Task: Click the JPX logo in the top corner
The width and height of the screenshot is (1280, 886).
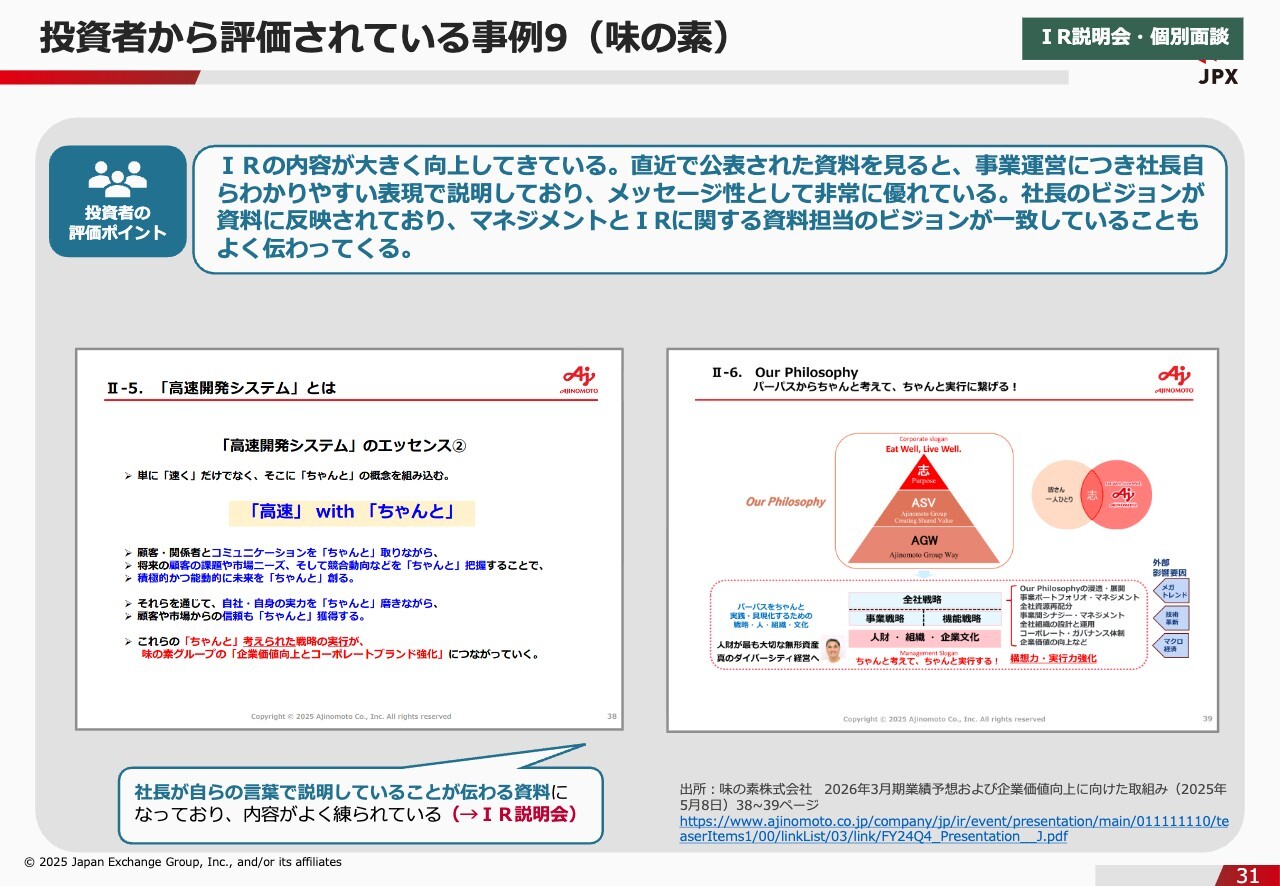Action: [1217, 73]
